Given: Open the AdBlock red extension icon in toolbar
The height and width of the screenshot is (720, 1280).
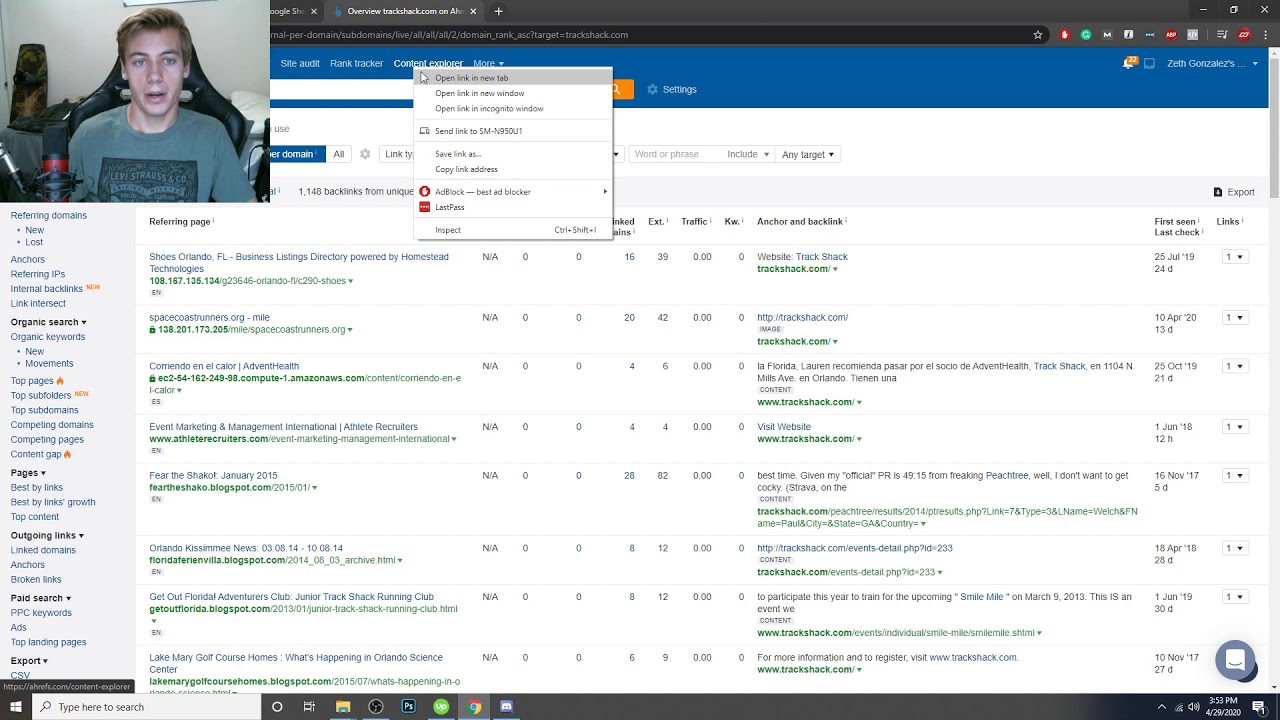Looking at the screenshot, I should (x=1065, y=35).
